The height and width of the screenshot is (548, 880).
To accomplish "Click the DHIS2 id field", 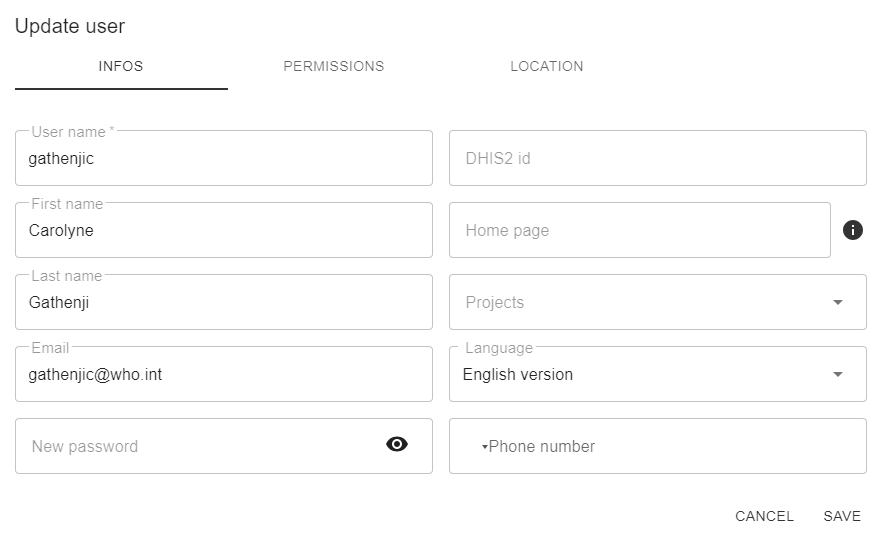I will click(657, 158).
